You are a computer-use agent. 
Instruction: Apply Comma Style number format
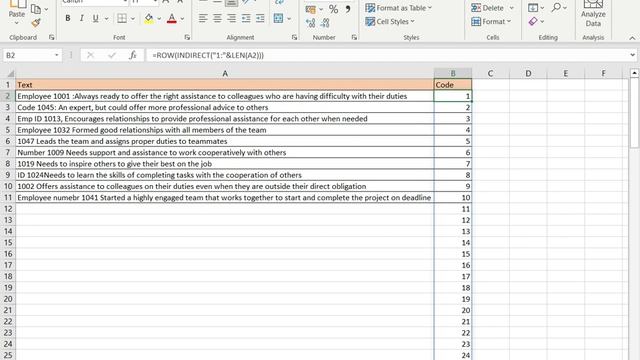(348, 9)
